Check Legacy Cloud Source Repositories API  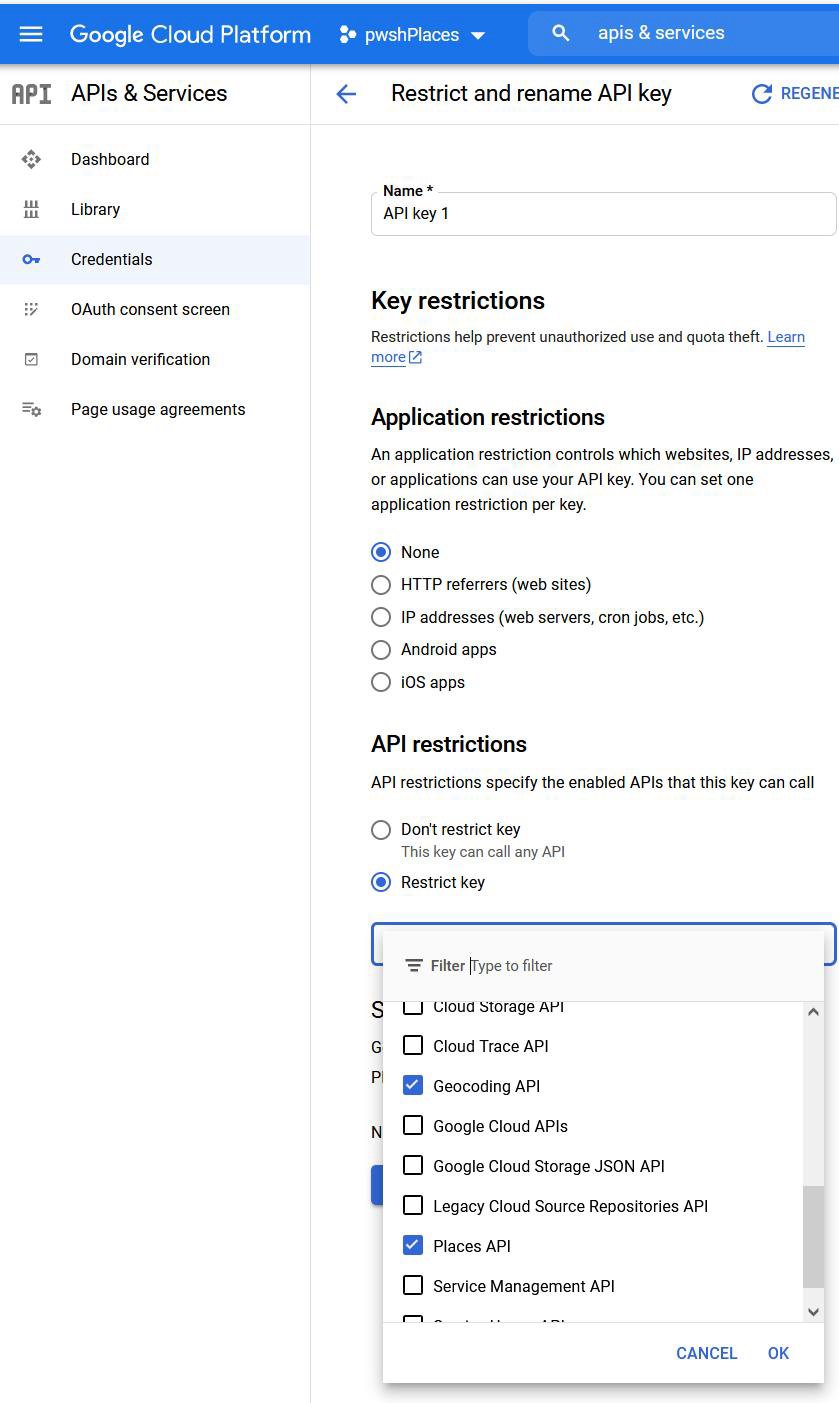(x=413, y=1206)
